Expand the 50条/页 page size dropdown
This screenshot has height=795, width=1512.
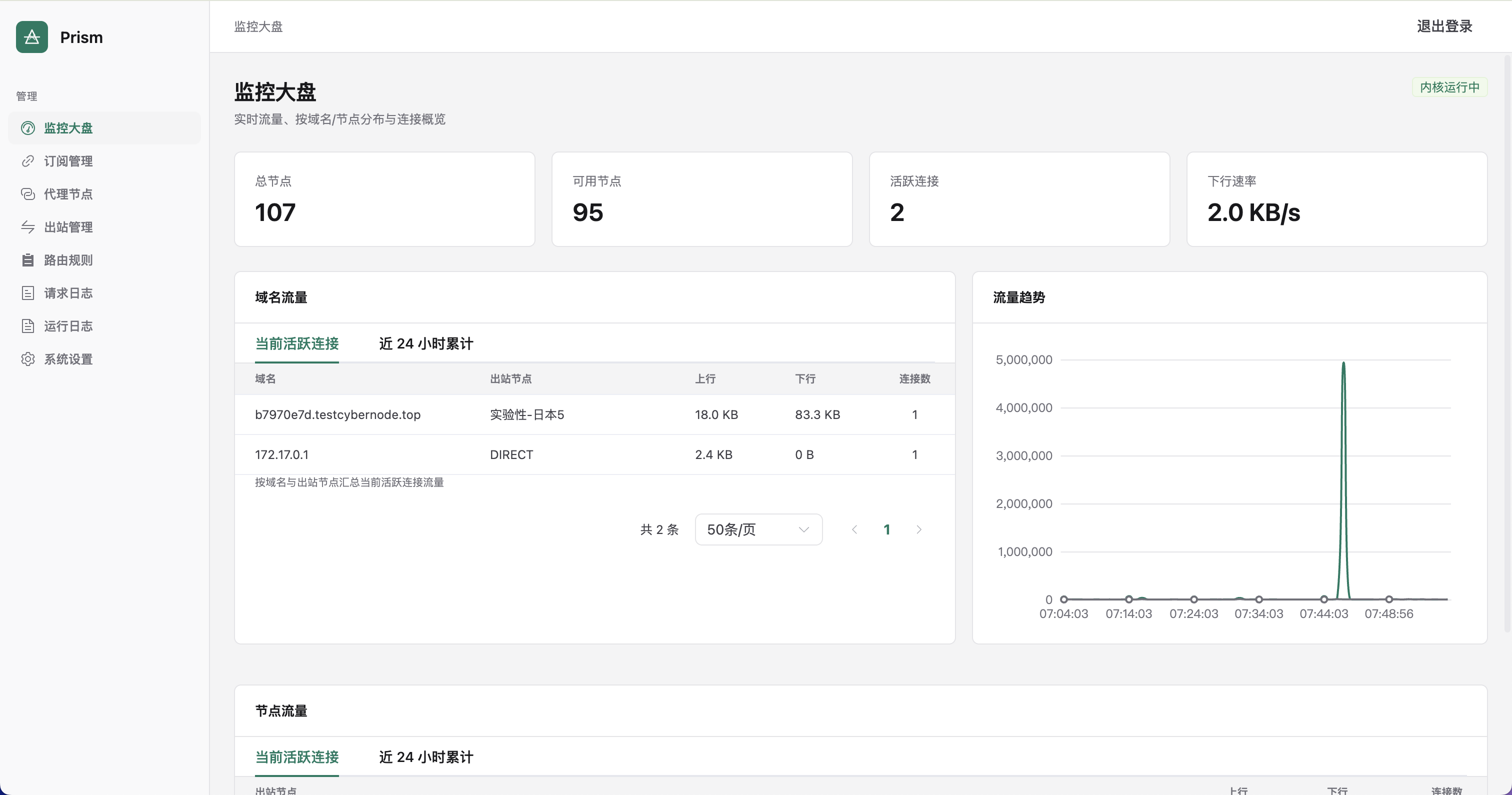pyautogui.click(x=758, y=529)
